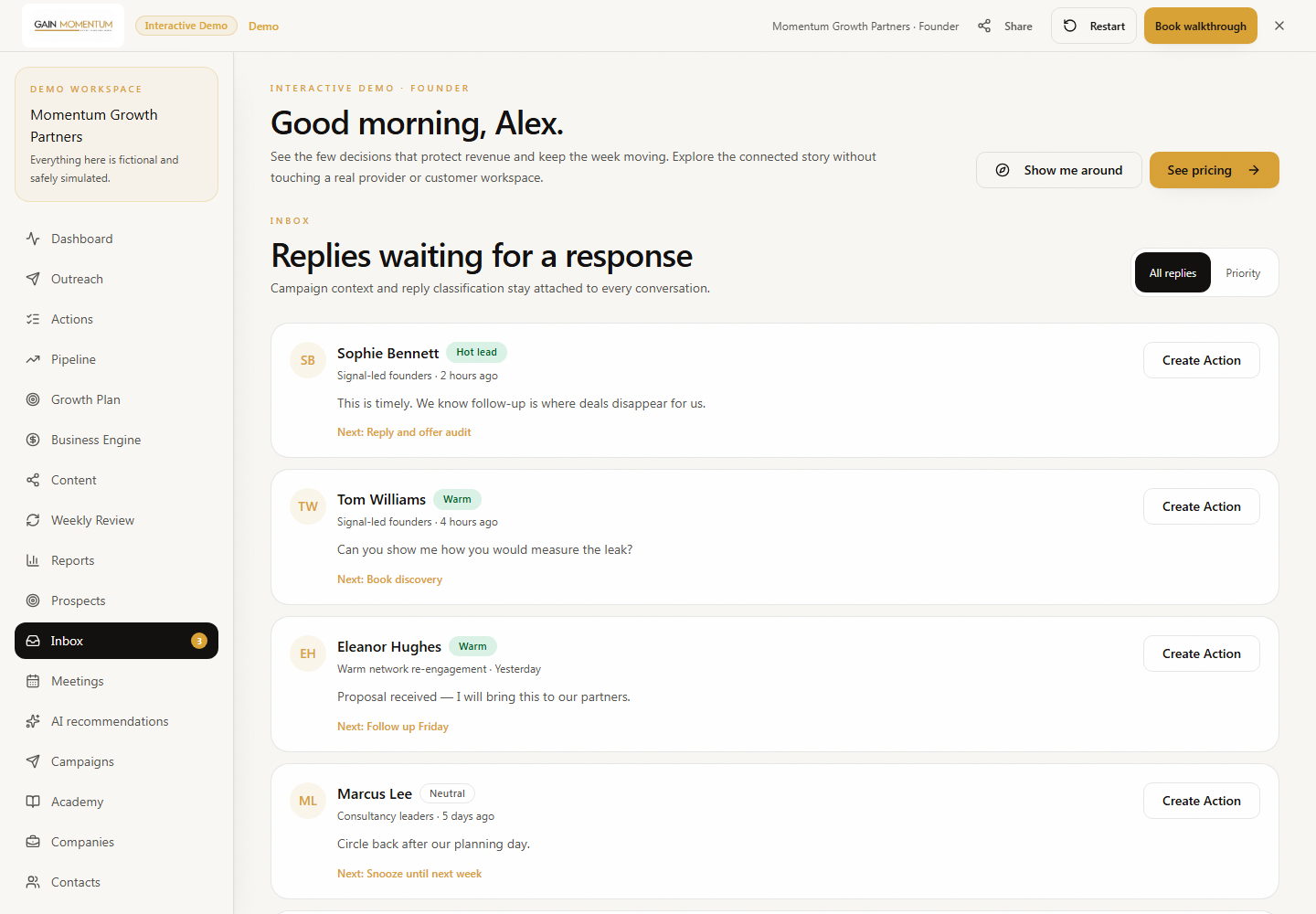Create Action for Marcus Lee
This screenshot has width=1316, height=914.
click(x=1202, y=801)
